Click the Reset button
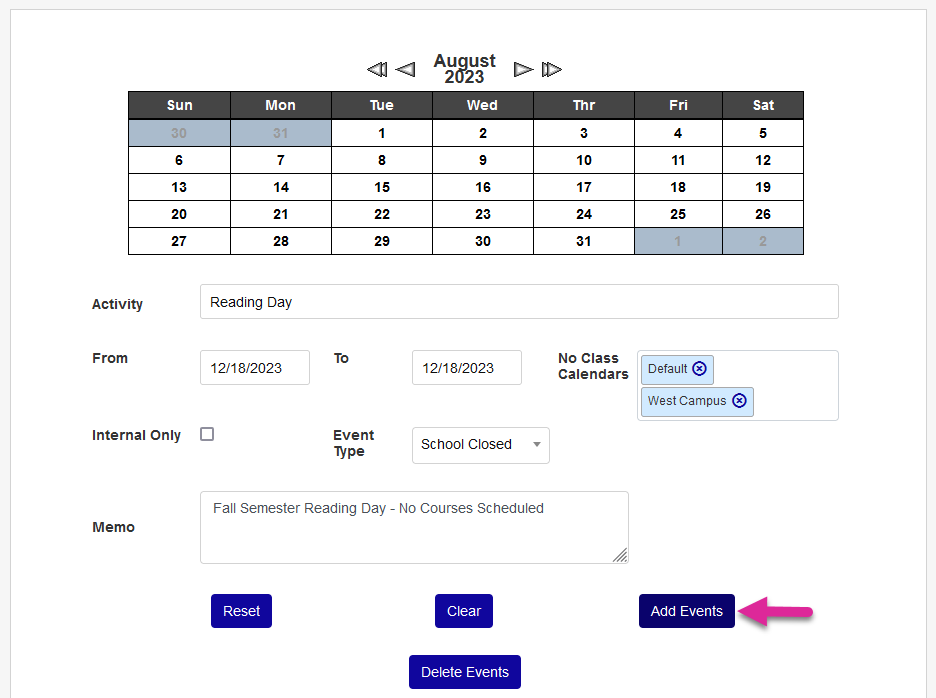Image resolution: width=936 pixels, height=698 pixels. coord(241,611)
